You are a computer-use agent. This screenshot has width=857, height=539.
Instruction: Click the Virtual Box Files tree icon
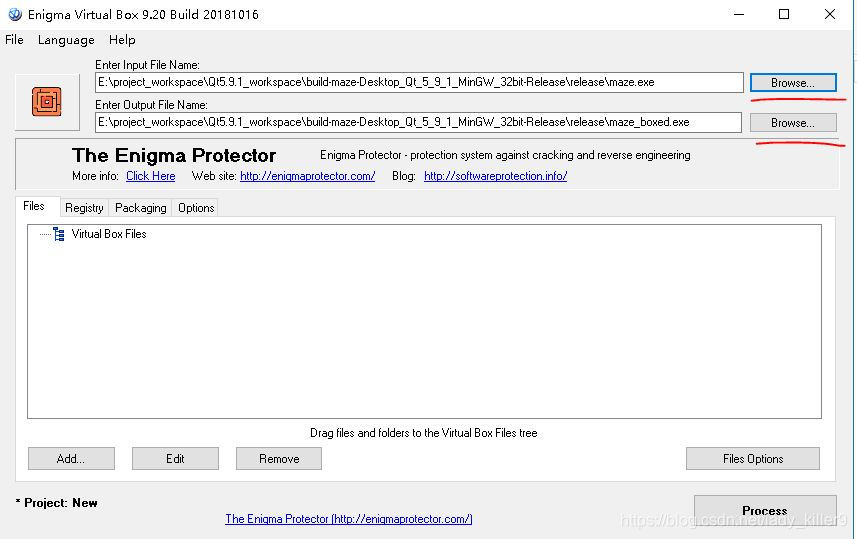click(x=59, y=234)
